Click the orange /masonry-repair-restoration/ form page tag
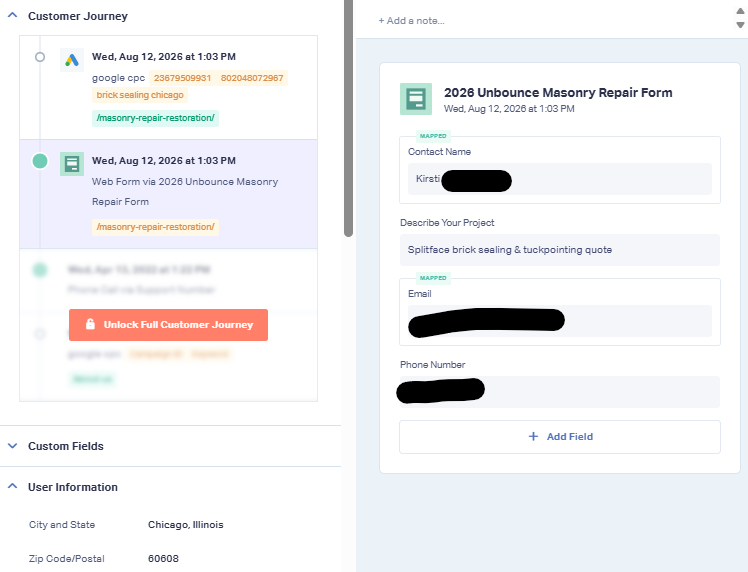 click(156, 227)
